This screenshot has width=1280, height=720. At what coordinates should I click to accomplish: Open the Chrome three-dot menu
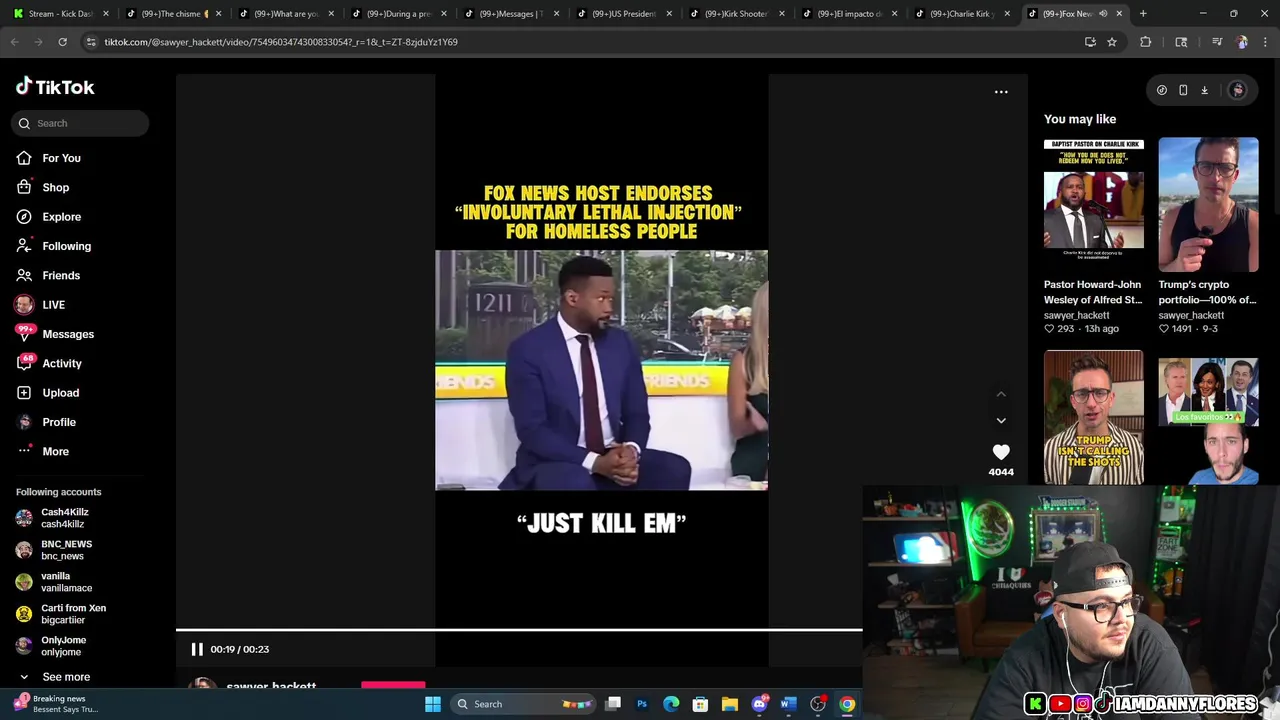pyautogui.click(x=1265, y=42)
